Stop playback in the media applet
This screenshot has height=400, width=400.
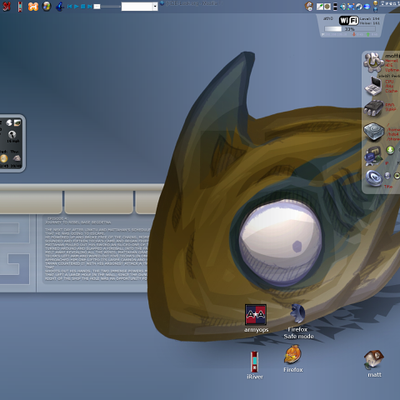click(x=83, y=6)
